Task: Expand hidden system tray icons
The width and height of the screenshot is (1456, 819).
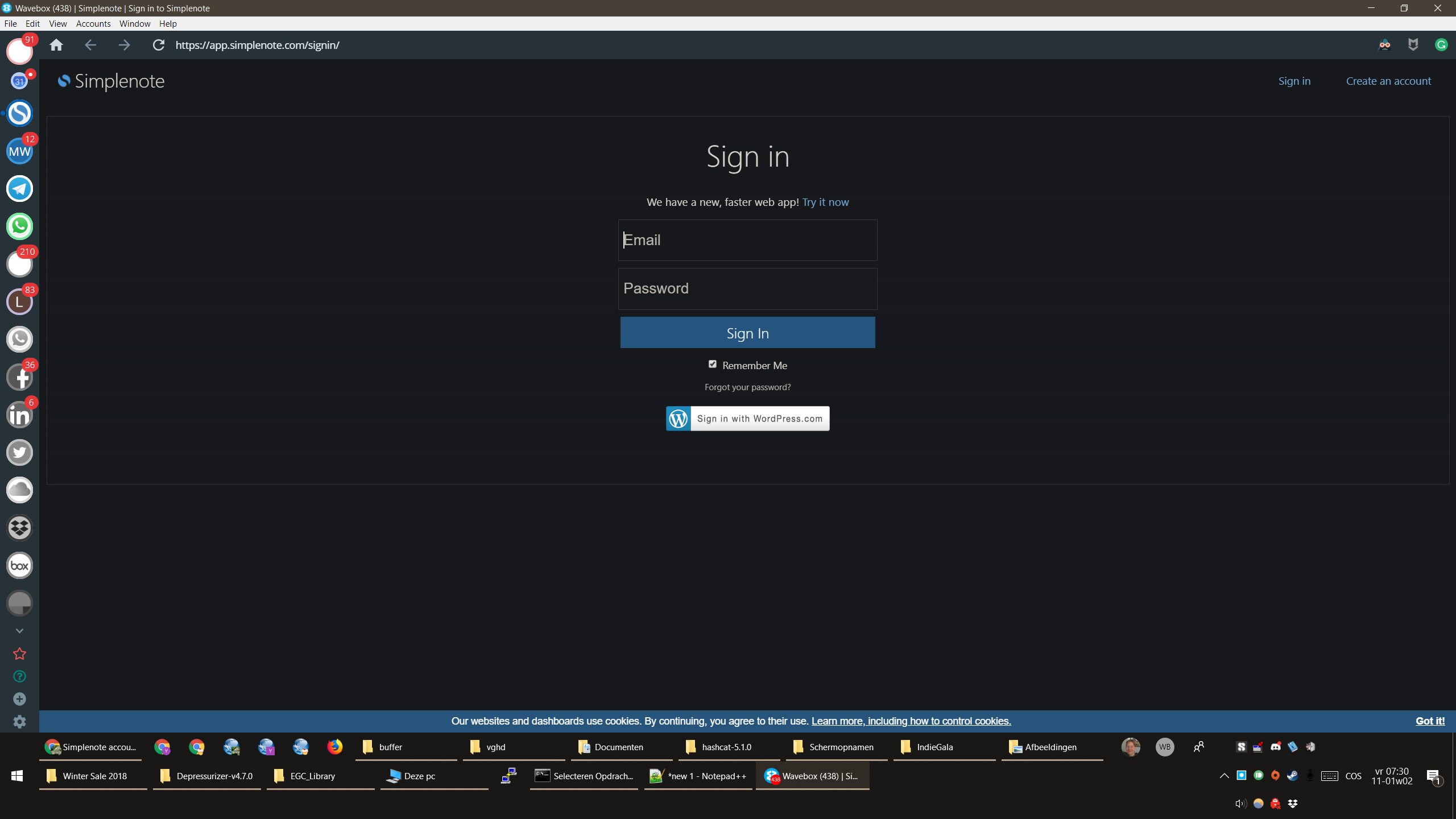Action: (x=1223, y=775)
